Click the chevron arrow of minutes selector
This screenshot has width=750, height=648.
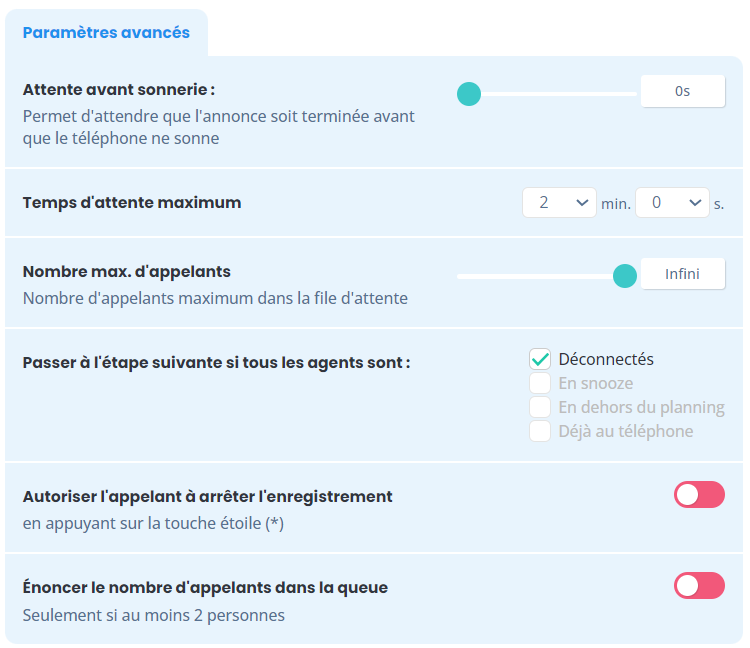pos(582,203)
